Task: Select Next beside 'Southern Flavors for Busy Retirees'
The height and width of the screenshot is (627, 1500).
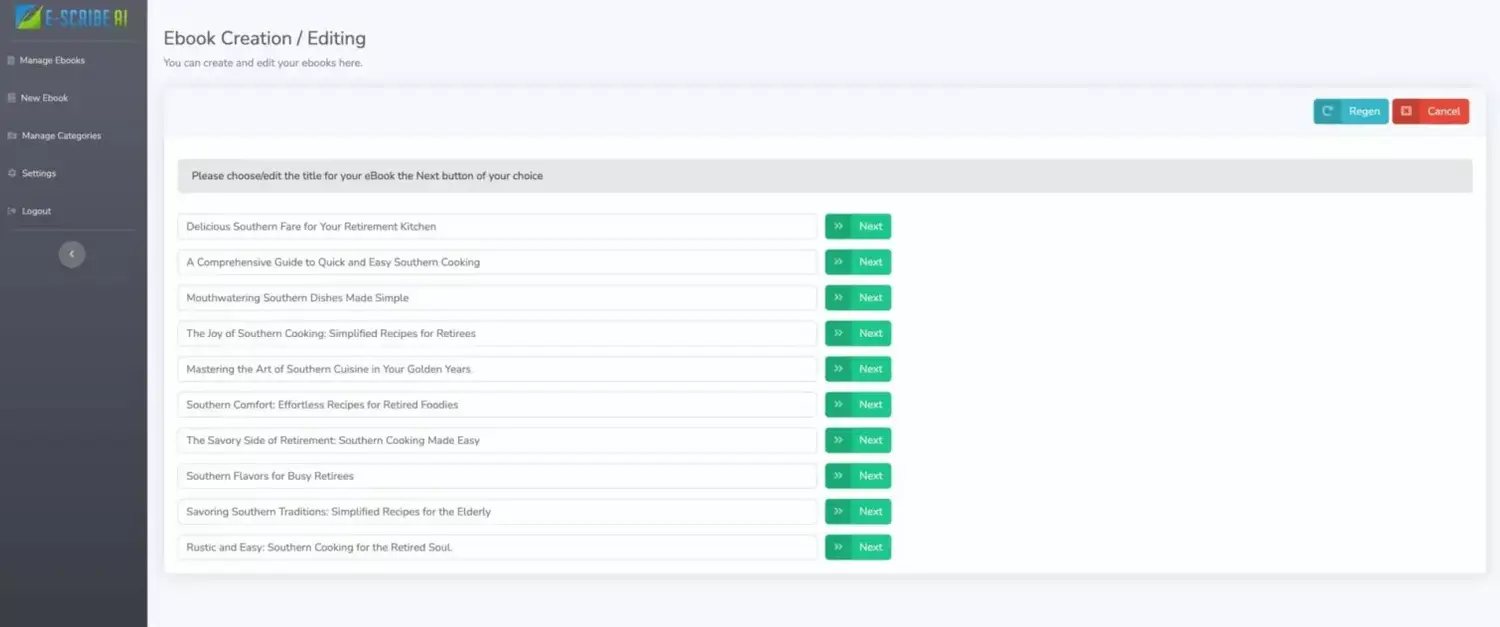Action: 858,476
